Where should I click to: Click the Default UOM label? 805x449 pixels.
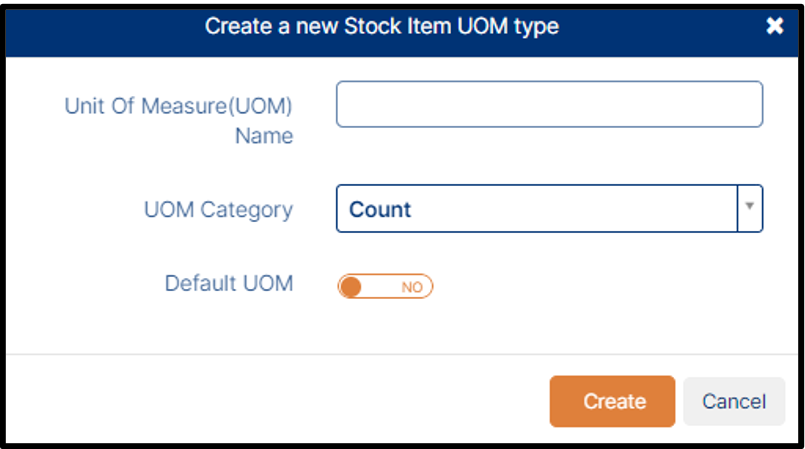[x=229, y=283]
